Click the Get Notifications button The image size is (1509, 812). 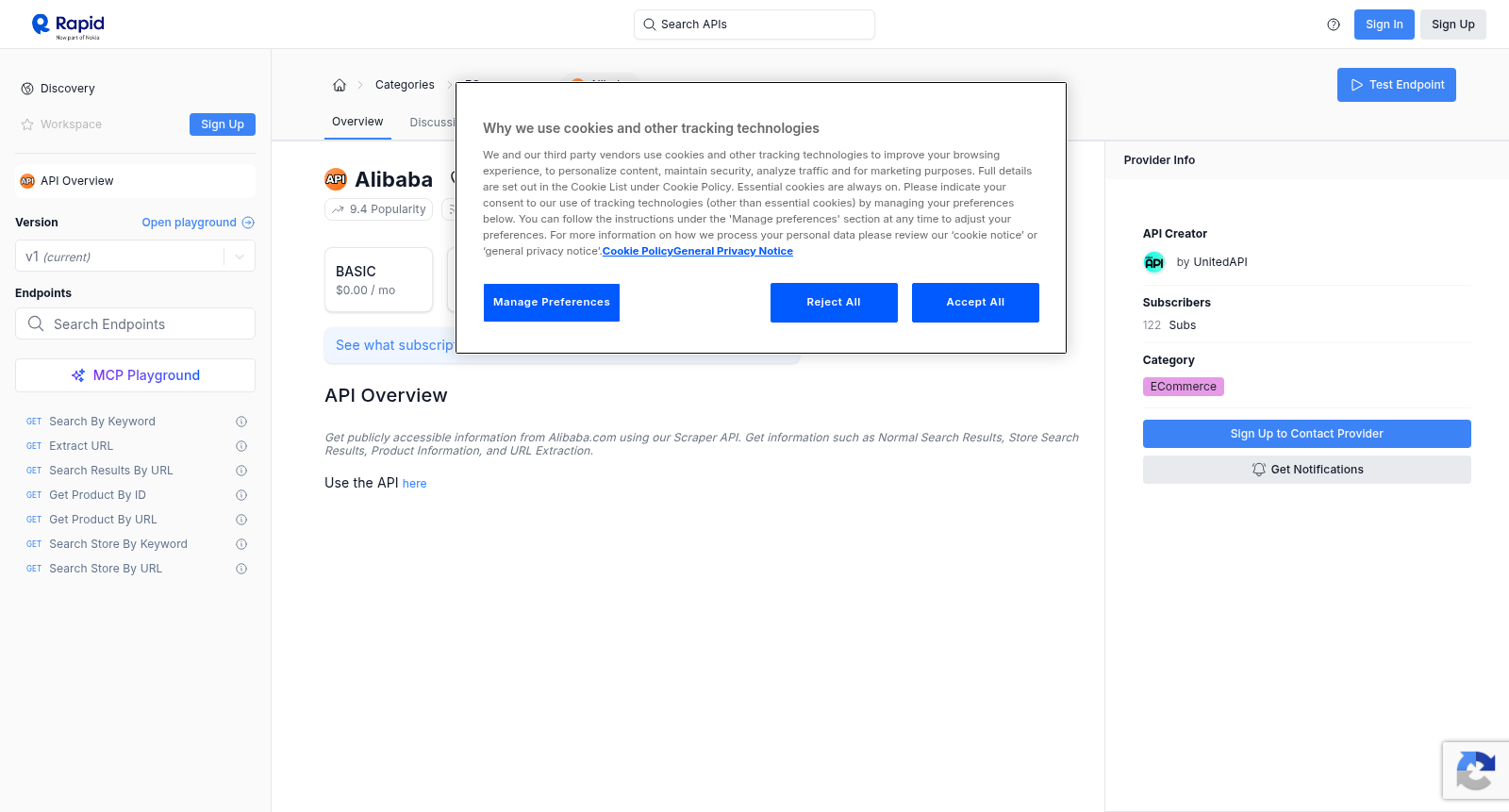coord(1306,470)
